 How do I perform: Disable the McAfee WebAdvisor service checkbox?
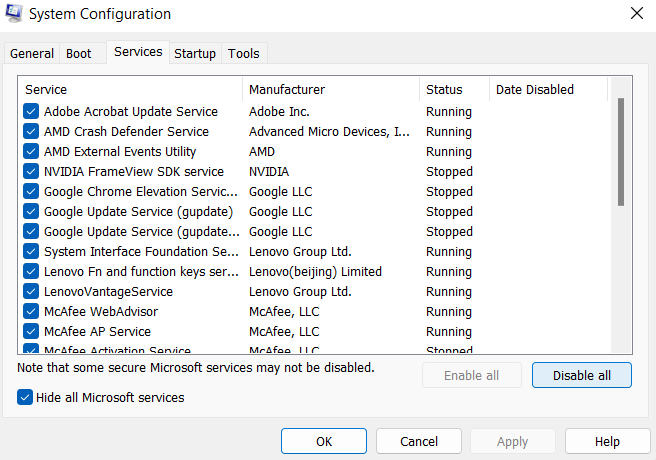point(31,312)
